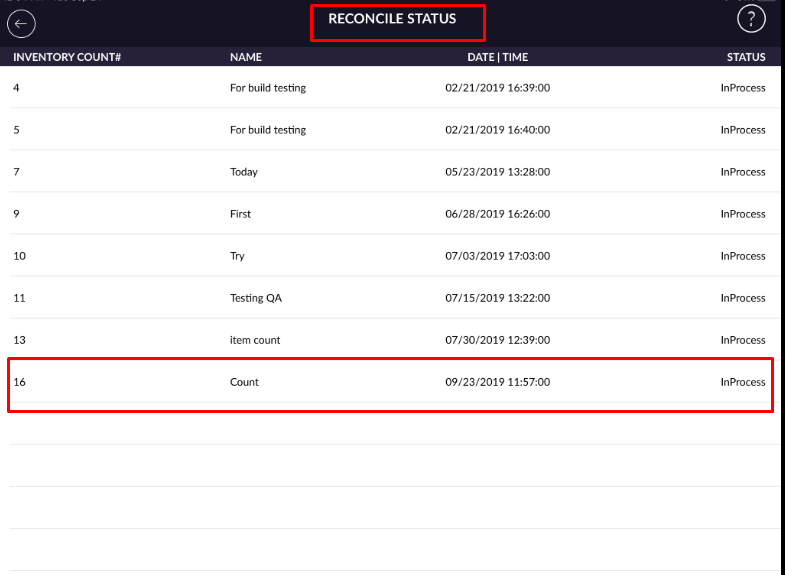Click the InProcess status for Testing QA
785x575 pixels.
(x=743, y=298)
